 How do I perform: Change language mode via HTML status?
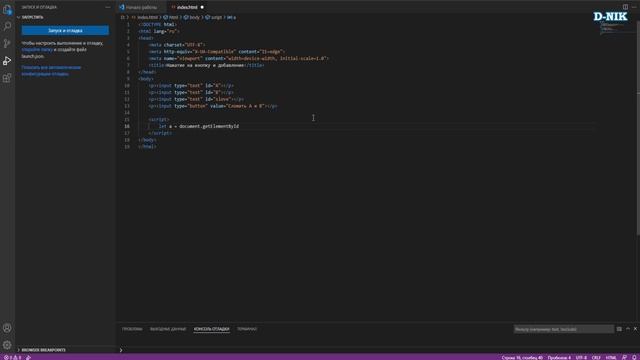coord(611,358)
